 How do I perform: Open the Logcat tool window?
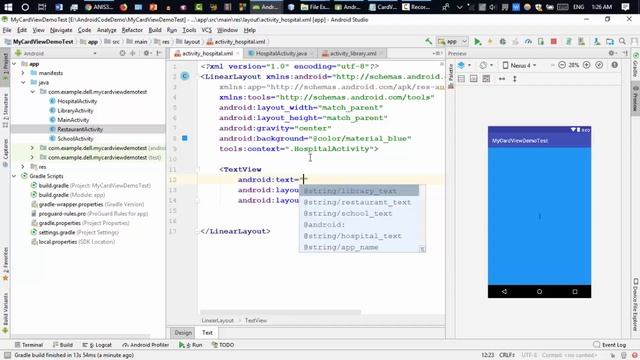click(97, 345)
